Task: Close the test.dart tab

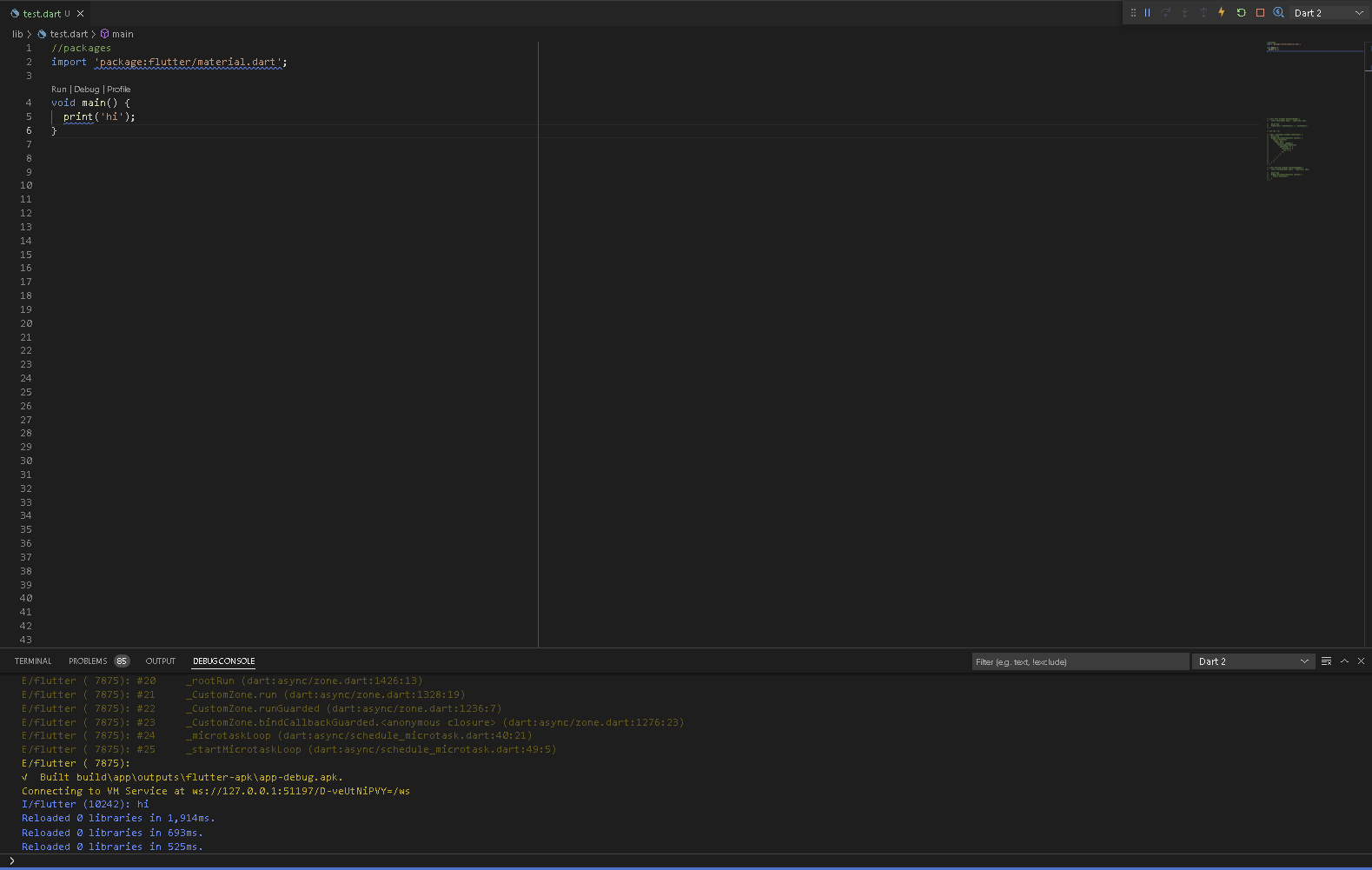Action: 80,14
